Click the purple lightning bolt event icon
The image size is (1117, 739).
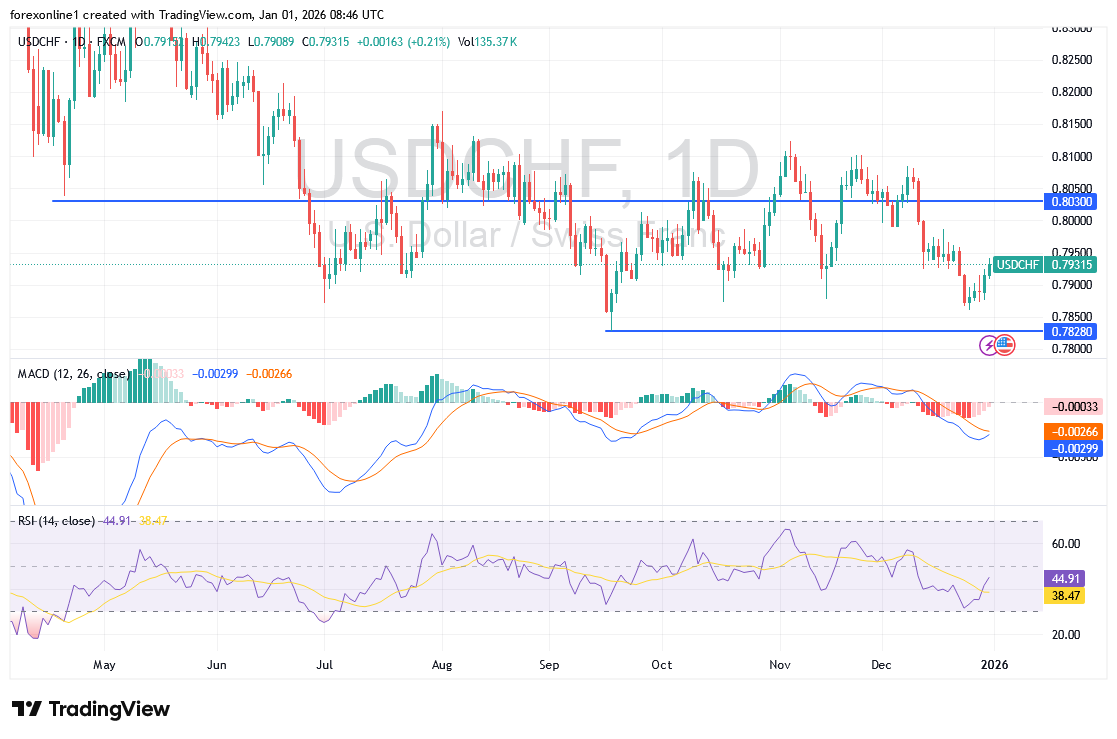pyautogui.click(x=989, y=345)
